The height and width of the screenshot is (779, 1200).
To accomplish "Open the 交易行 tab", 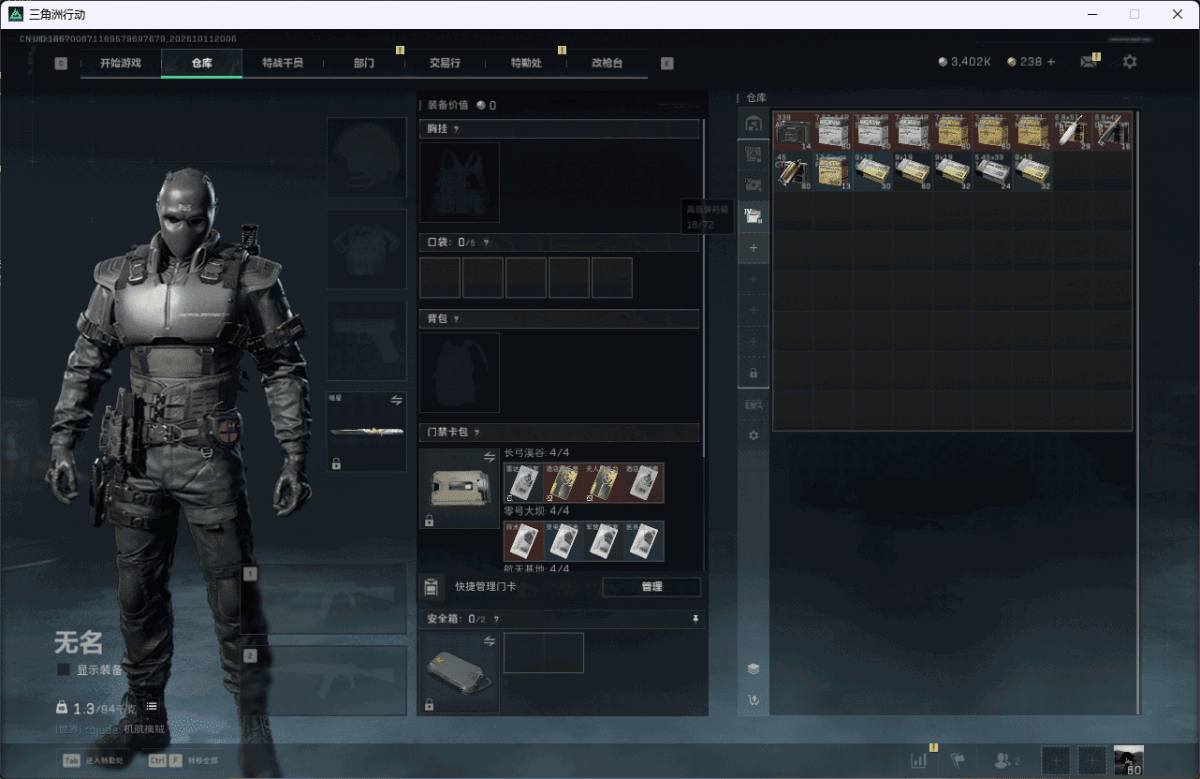I will point(445,63).
